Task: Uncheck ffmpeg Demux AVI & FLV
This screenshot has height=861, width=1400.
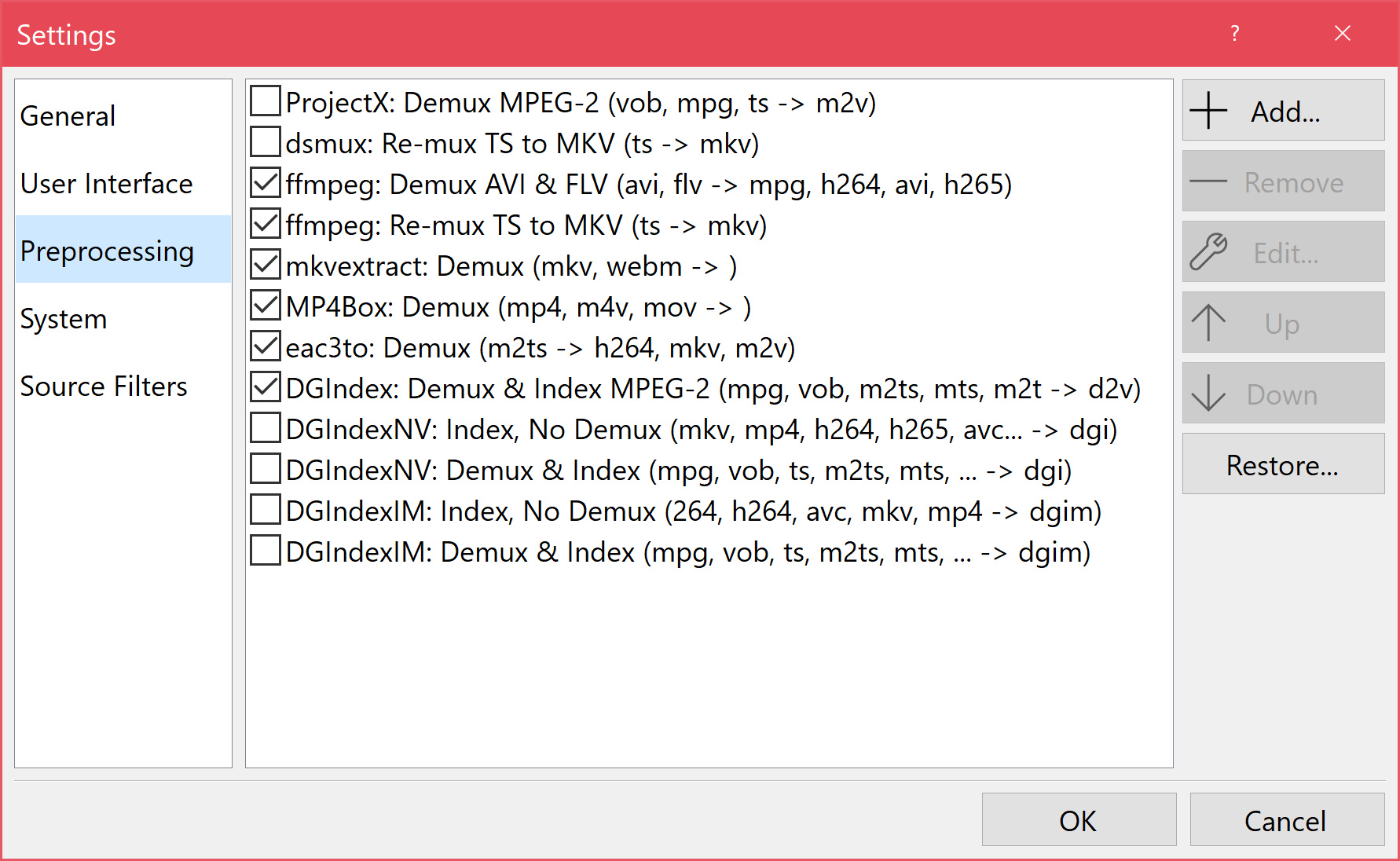Action: 266,183
